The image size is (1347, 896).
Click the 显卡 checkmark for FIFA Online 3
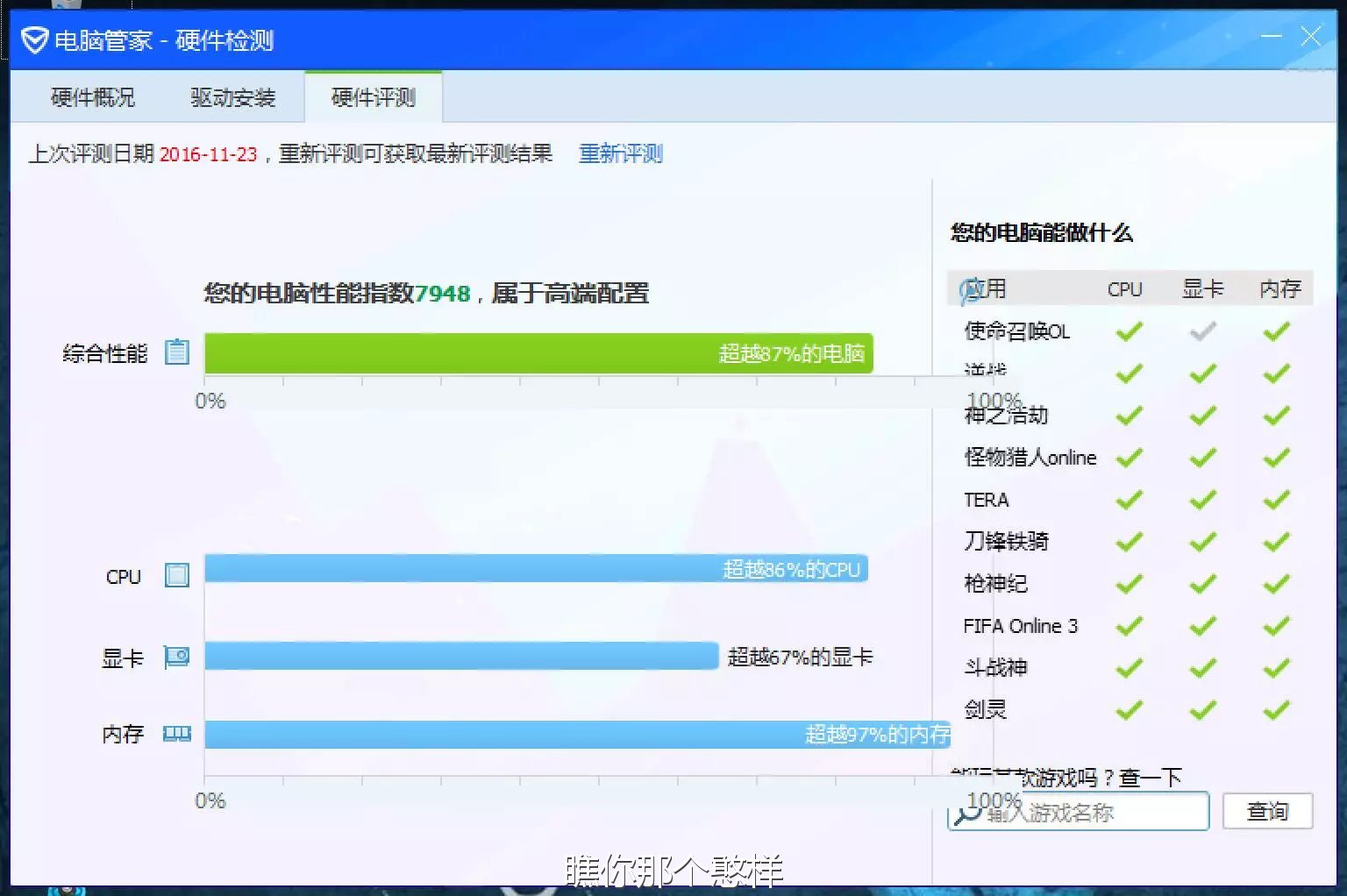(x=1203, y=626)
